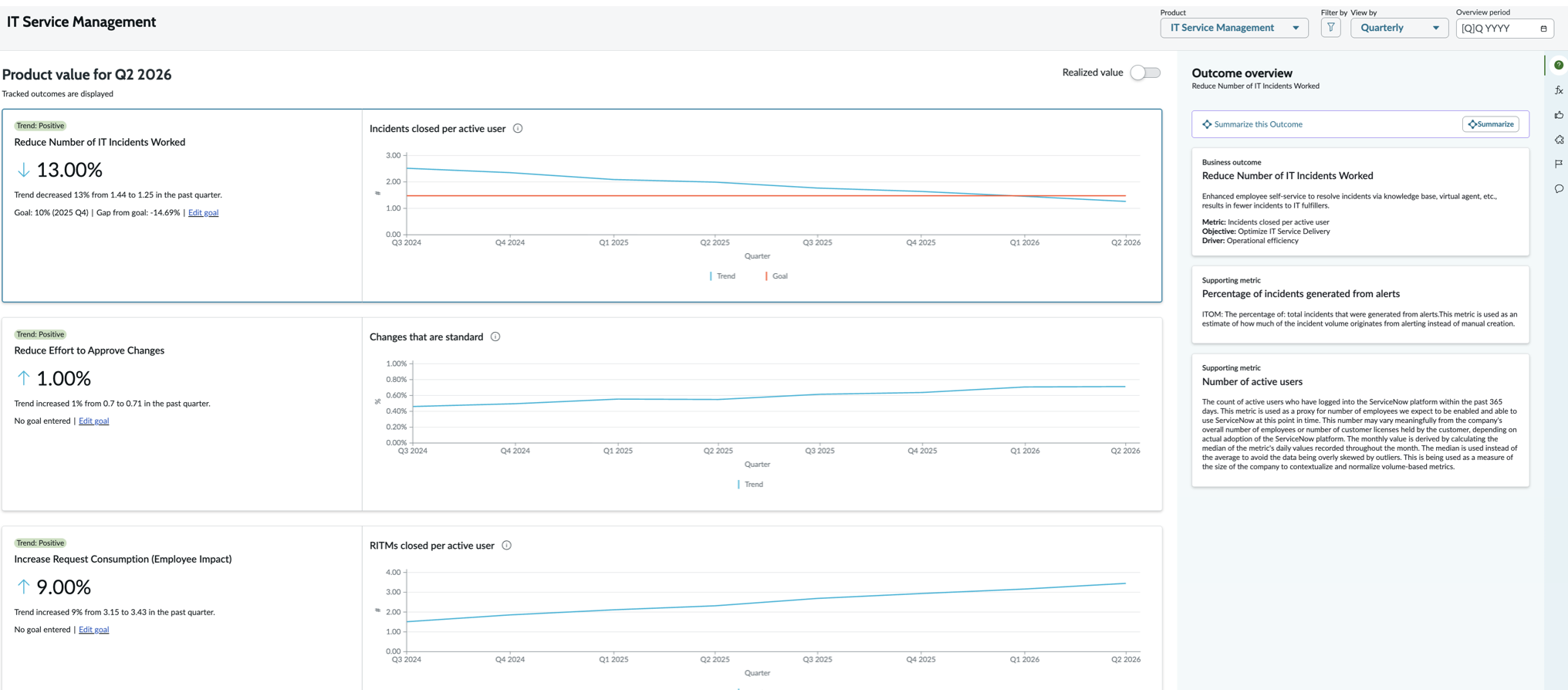Open the fx formula sidebar icon
1568x690 pixels.
pos(1559,90)
